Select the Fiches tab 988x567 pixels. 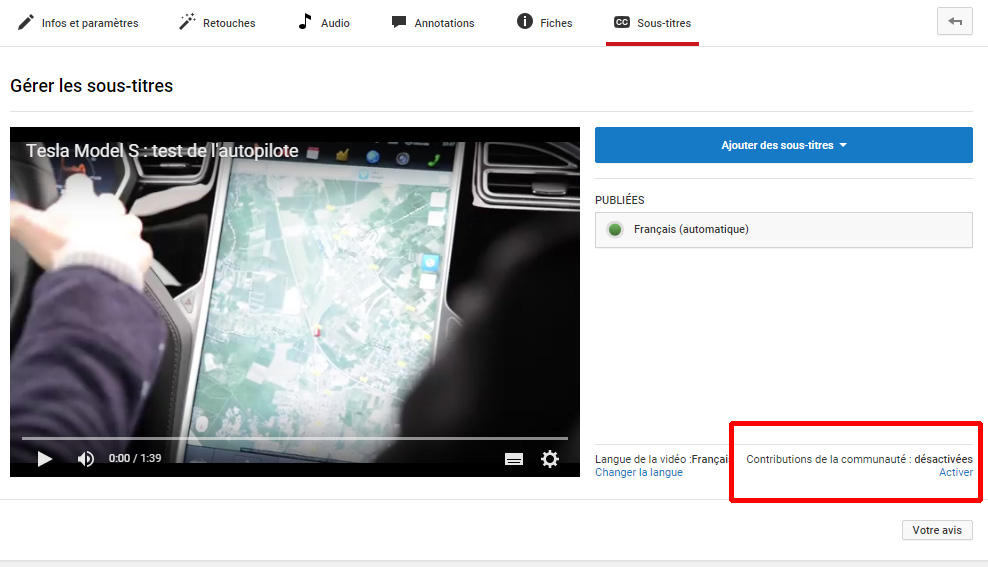click(x=544, y=23)
